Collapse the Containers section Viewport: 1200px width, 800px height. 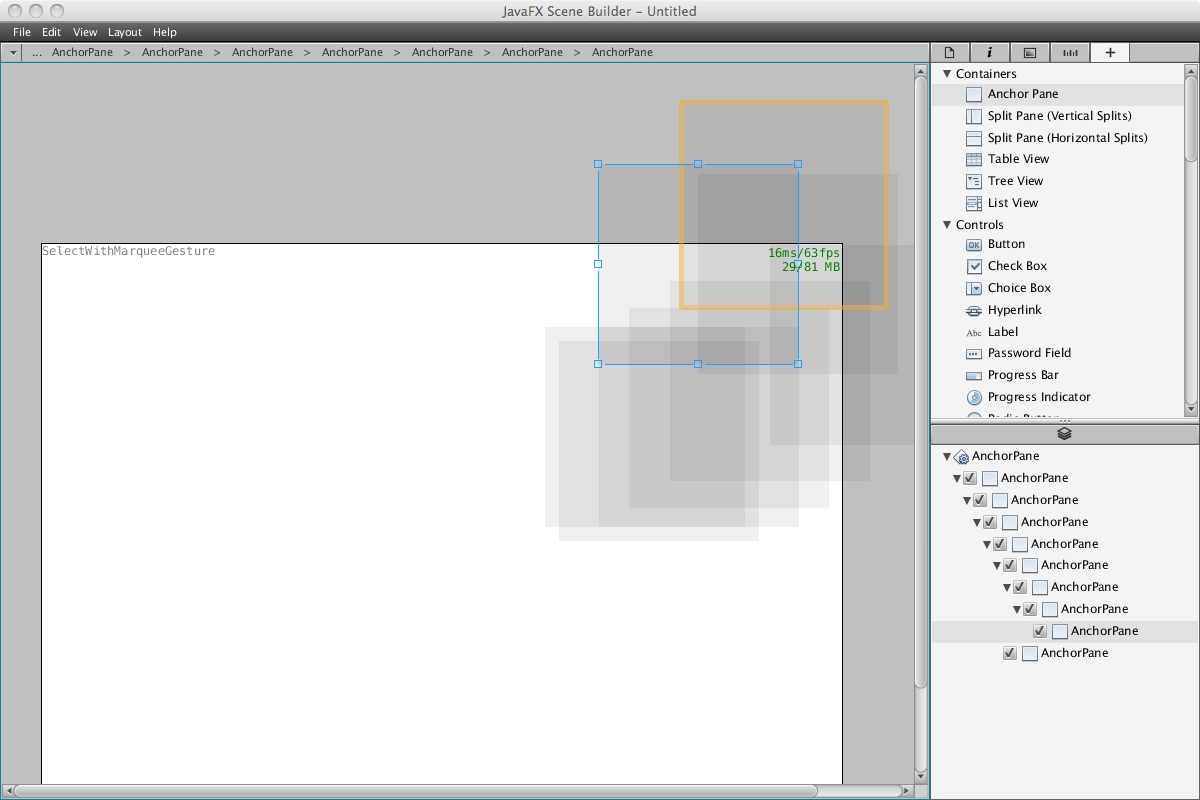tap(947, 74)
